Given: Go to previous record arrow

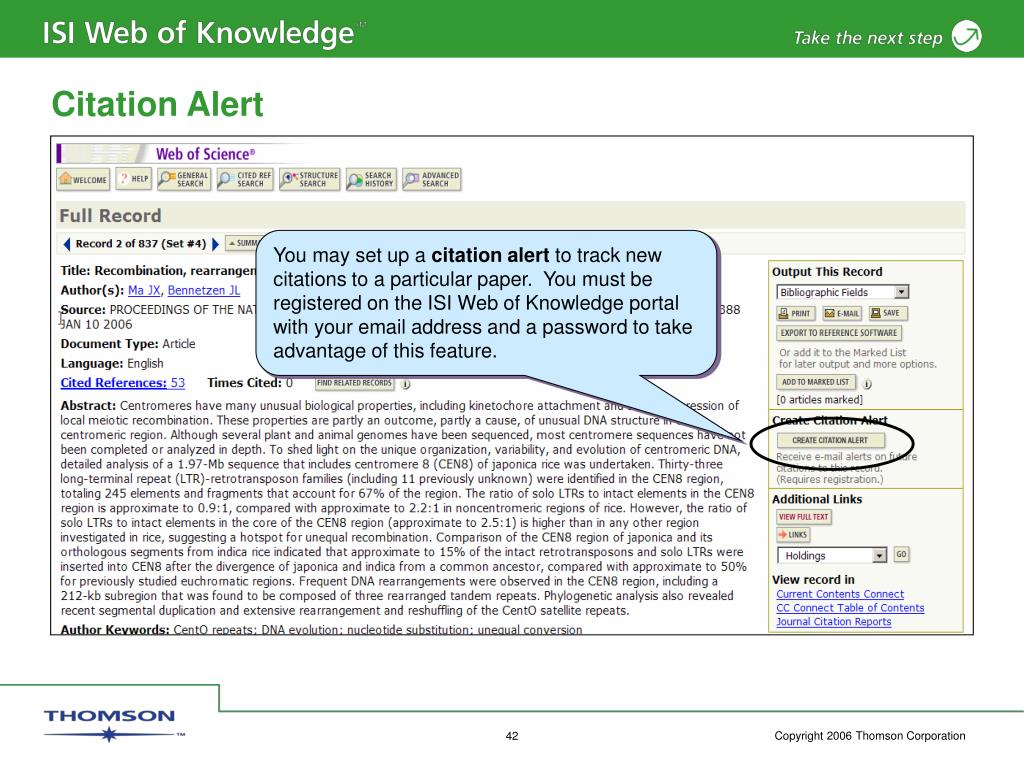Looking at the screenshot, I should (67, 244).
